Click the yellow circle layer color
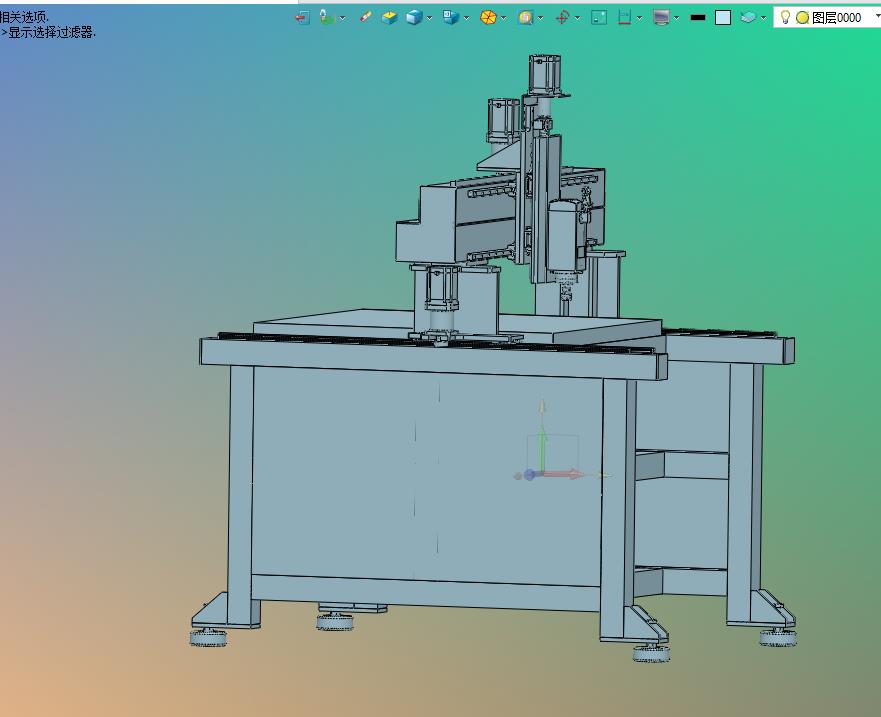This screenshot has height=717, width=881. (x=802, y=18)
